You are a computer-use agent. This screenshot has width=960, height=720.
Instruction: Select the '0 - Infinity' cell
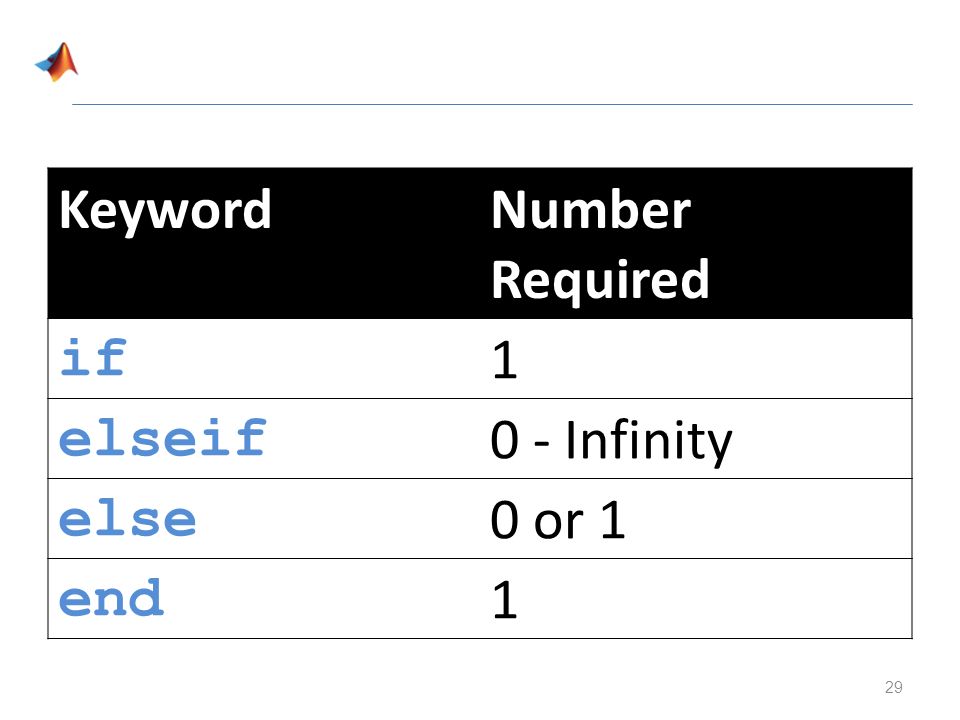(x=611, y=441)
